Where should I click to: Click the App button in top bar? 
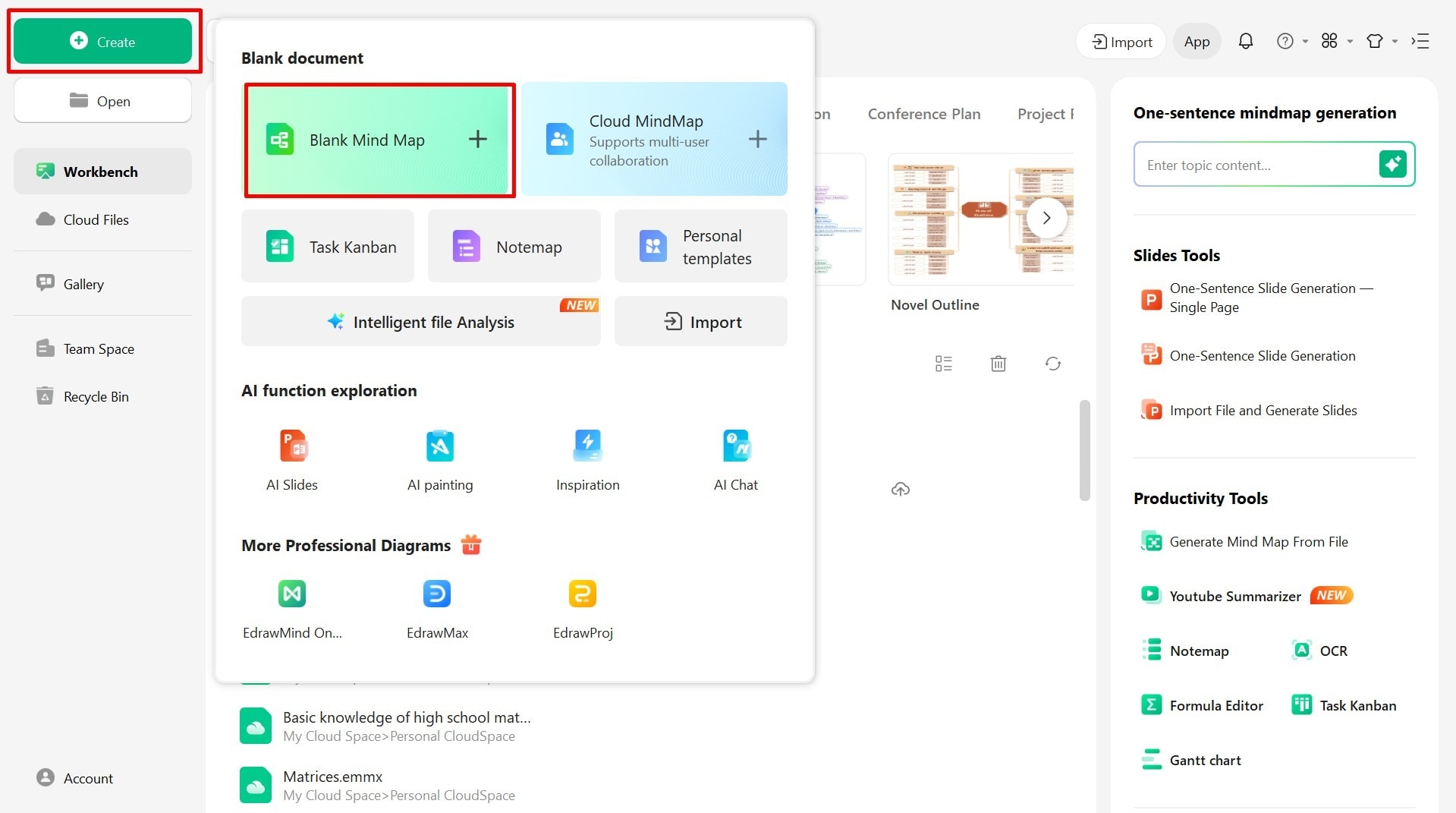click(x=1197, y=42)
